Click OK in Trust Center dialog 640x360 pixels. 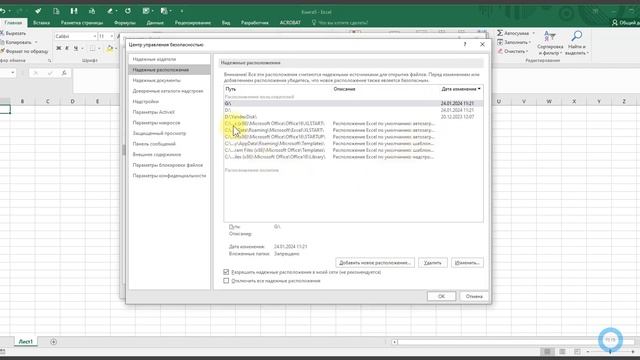tap(441, 296)
